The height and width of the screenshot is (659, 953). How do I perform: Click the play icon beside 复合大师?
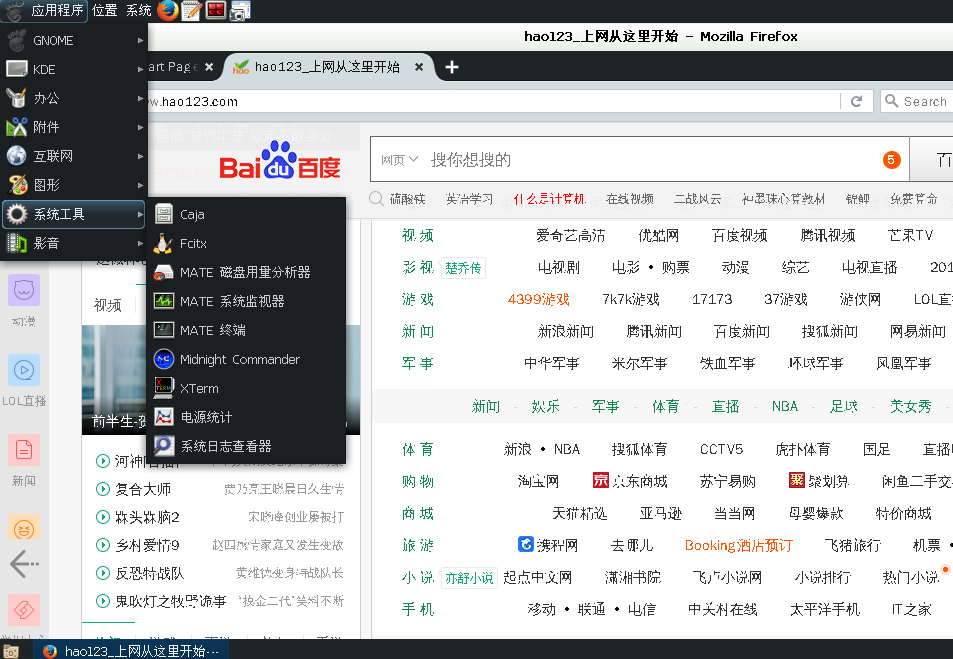click(x=103, y=489)
